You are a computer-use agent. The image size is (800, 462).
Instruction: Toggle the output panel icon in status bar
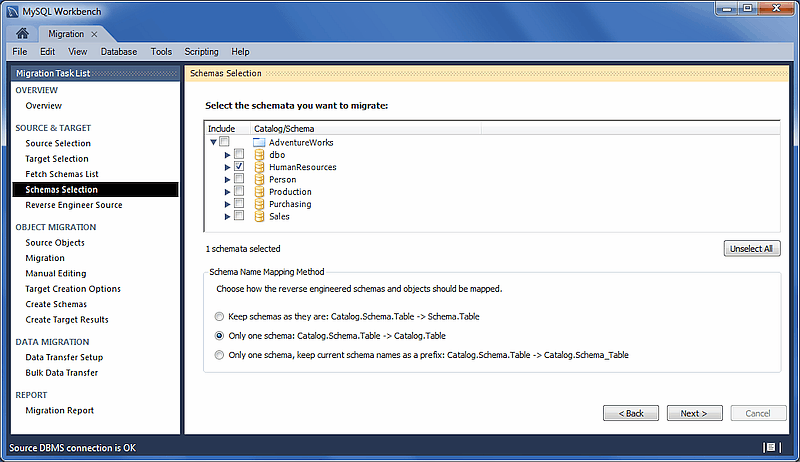tap(771, 447)
